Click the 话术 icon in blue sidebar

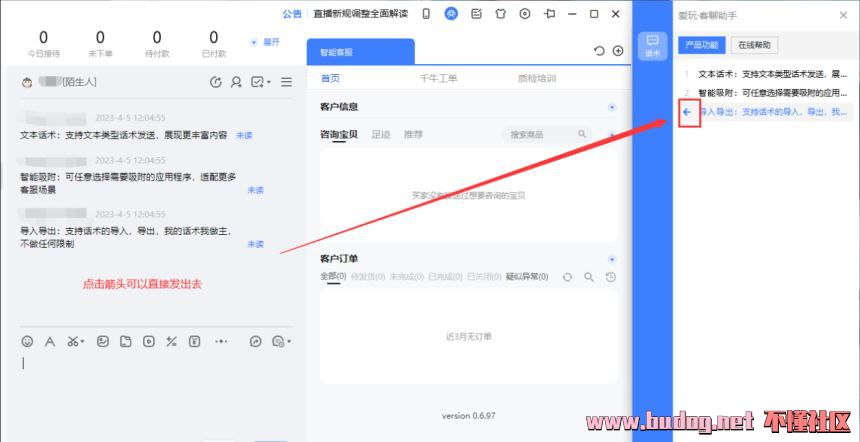652,46
